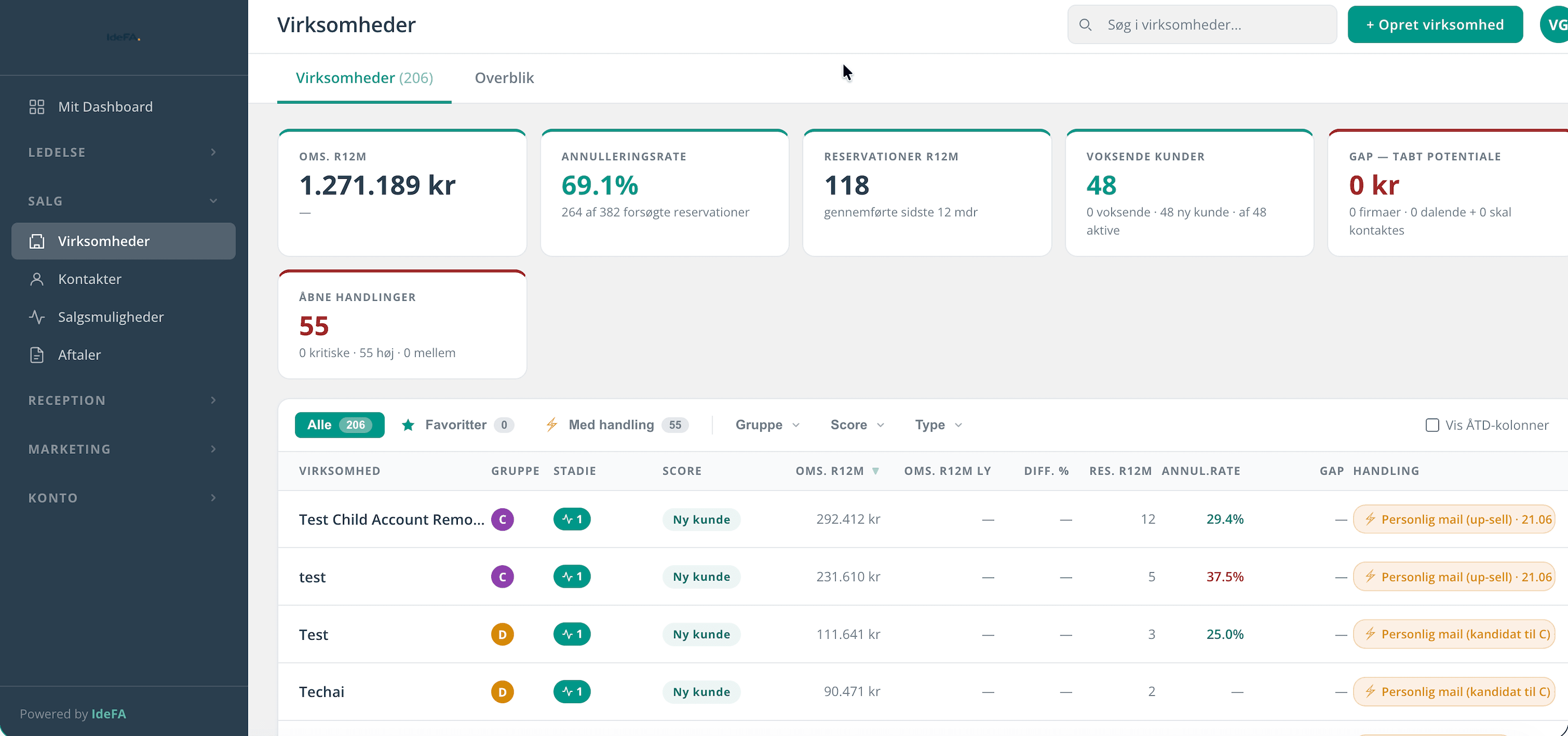Filter by Med handling

click(617, 425)
